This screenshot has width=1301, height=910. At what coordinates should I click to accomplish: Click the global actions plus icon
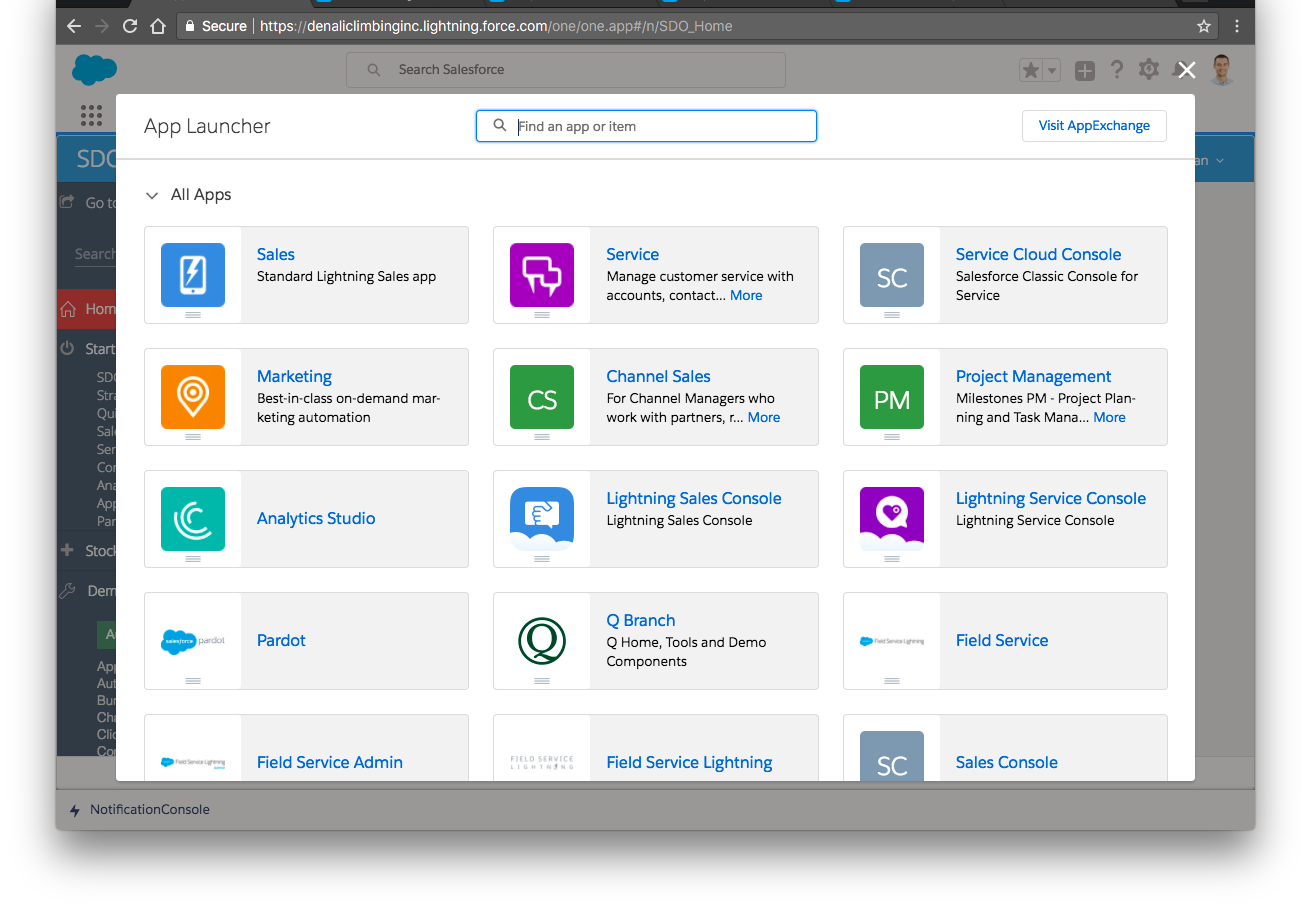pyautogui.click(x=1085, y=70)
